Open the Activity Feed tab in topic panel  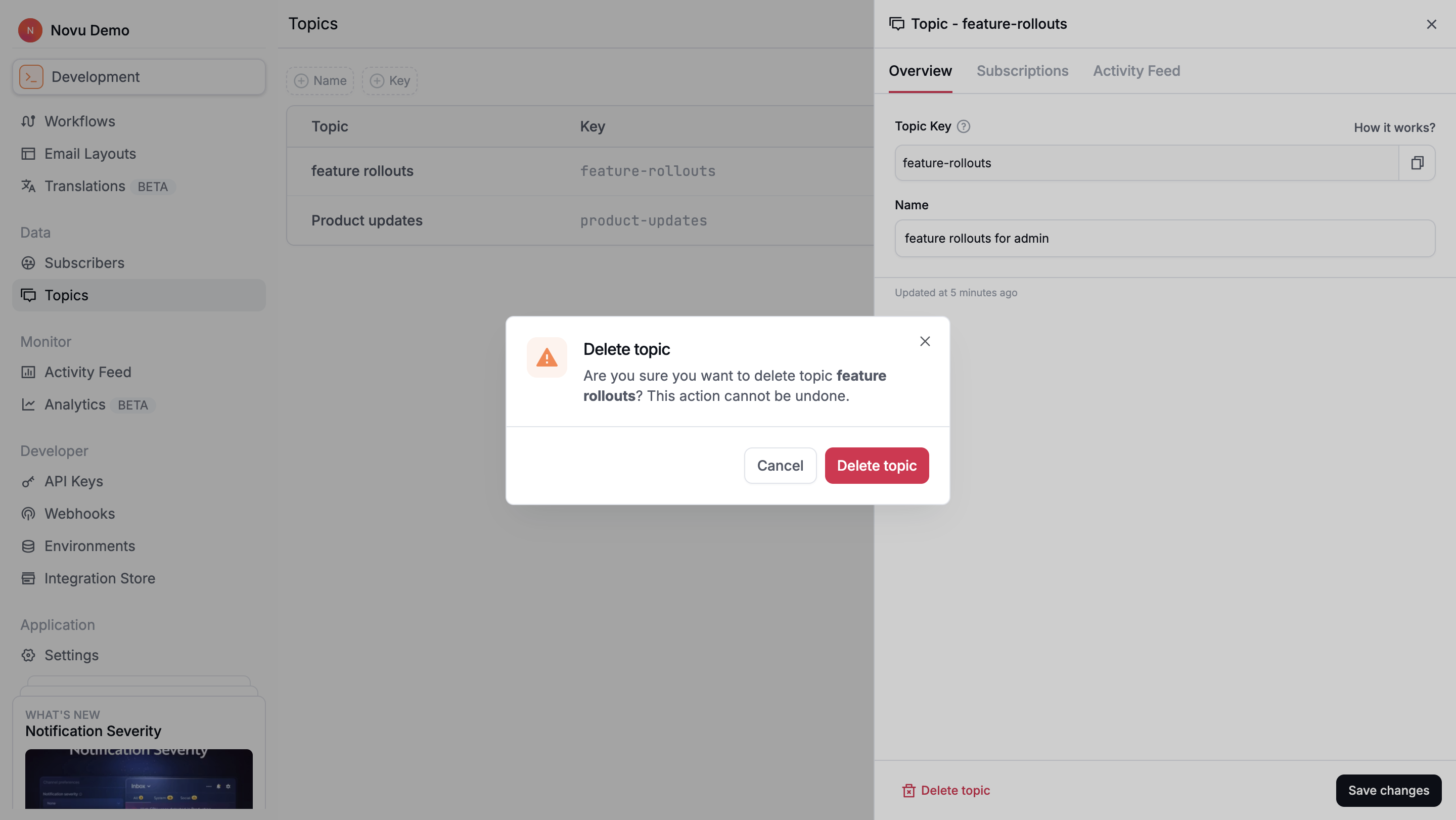point(1136,71)
